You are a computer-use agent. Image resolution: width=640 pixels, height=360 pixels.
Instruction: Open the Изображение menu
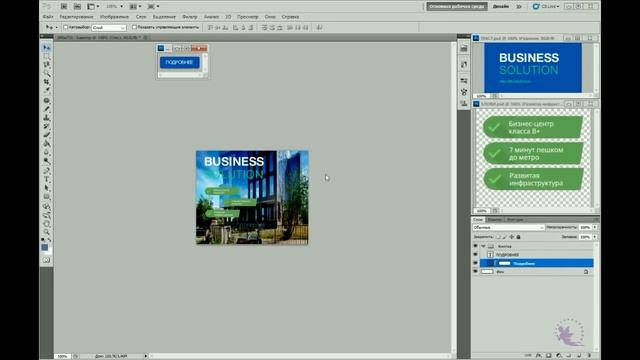click(x=114, y=17)
